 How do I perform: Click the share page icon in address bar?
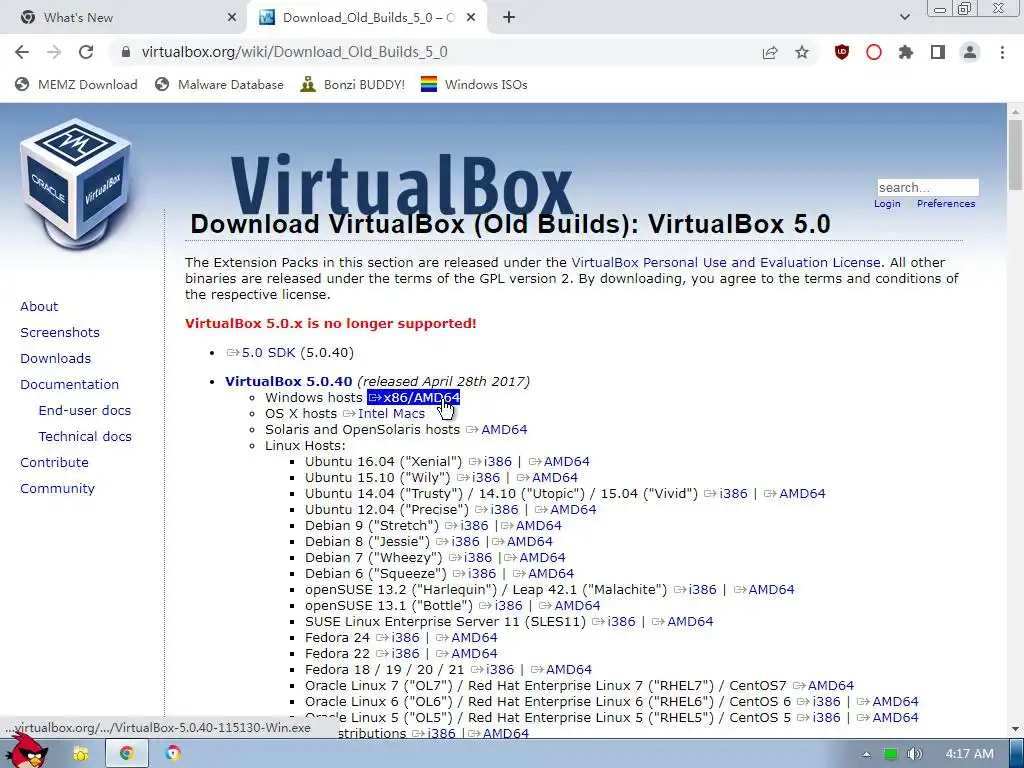pos(770,52)
